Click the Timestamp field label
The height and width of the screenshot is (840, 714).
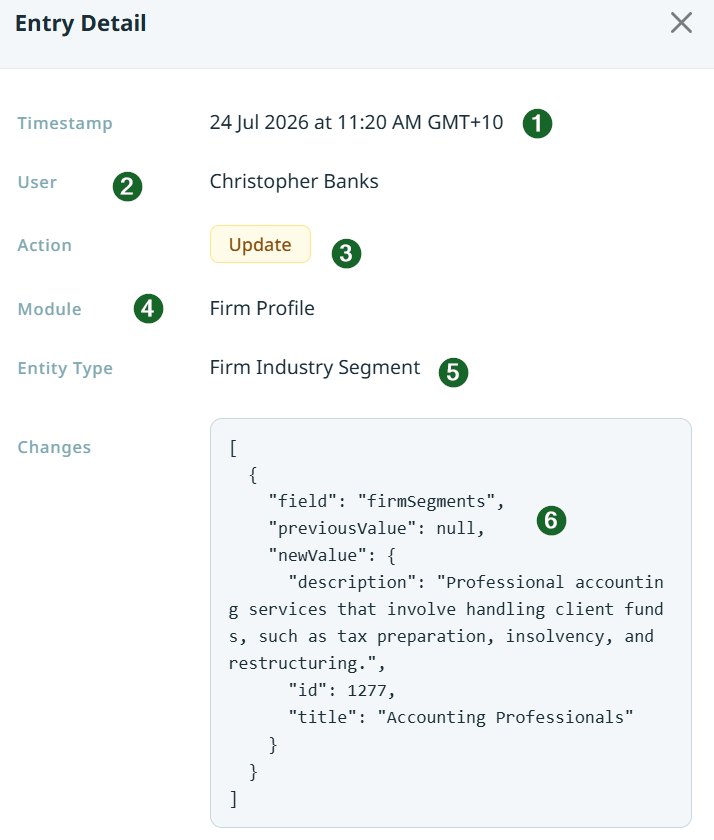[65, 123]
